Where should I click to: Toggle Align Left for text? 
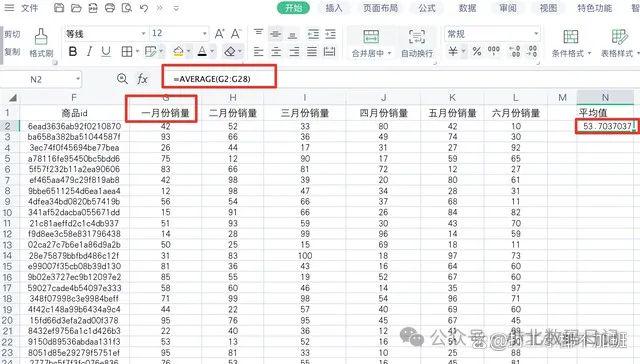coord(258,51)
